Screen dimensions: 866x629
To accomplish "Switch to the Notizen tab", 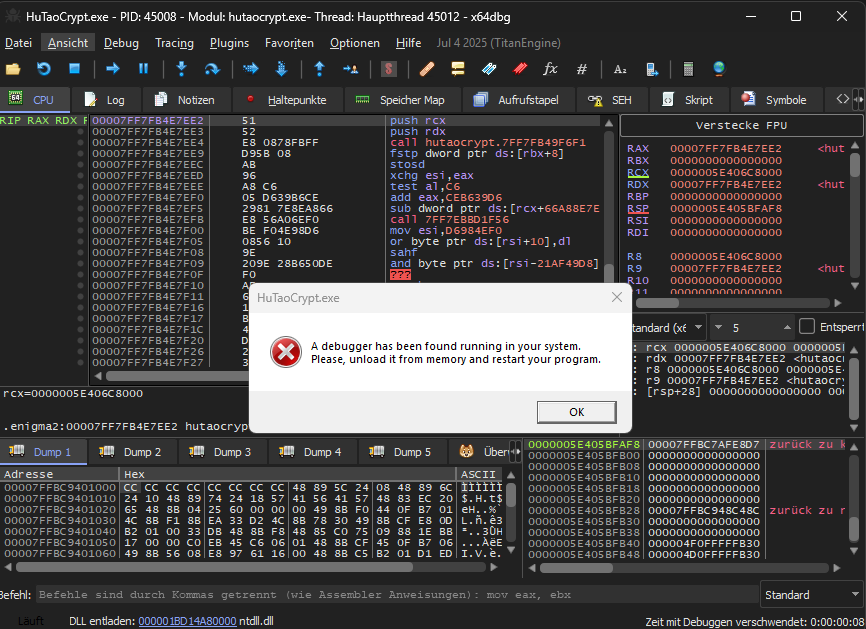I will coord(185,100).
